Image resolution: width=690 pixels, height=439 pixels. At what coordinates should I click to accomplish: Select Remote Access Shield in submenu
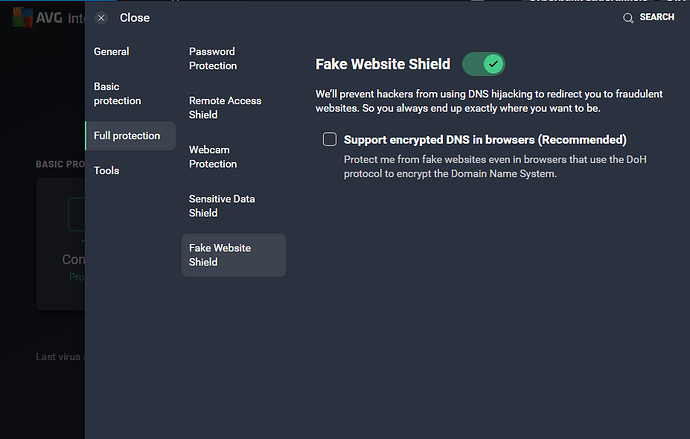click(x=225, y=107)
